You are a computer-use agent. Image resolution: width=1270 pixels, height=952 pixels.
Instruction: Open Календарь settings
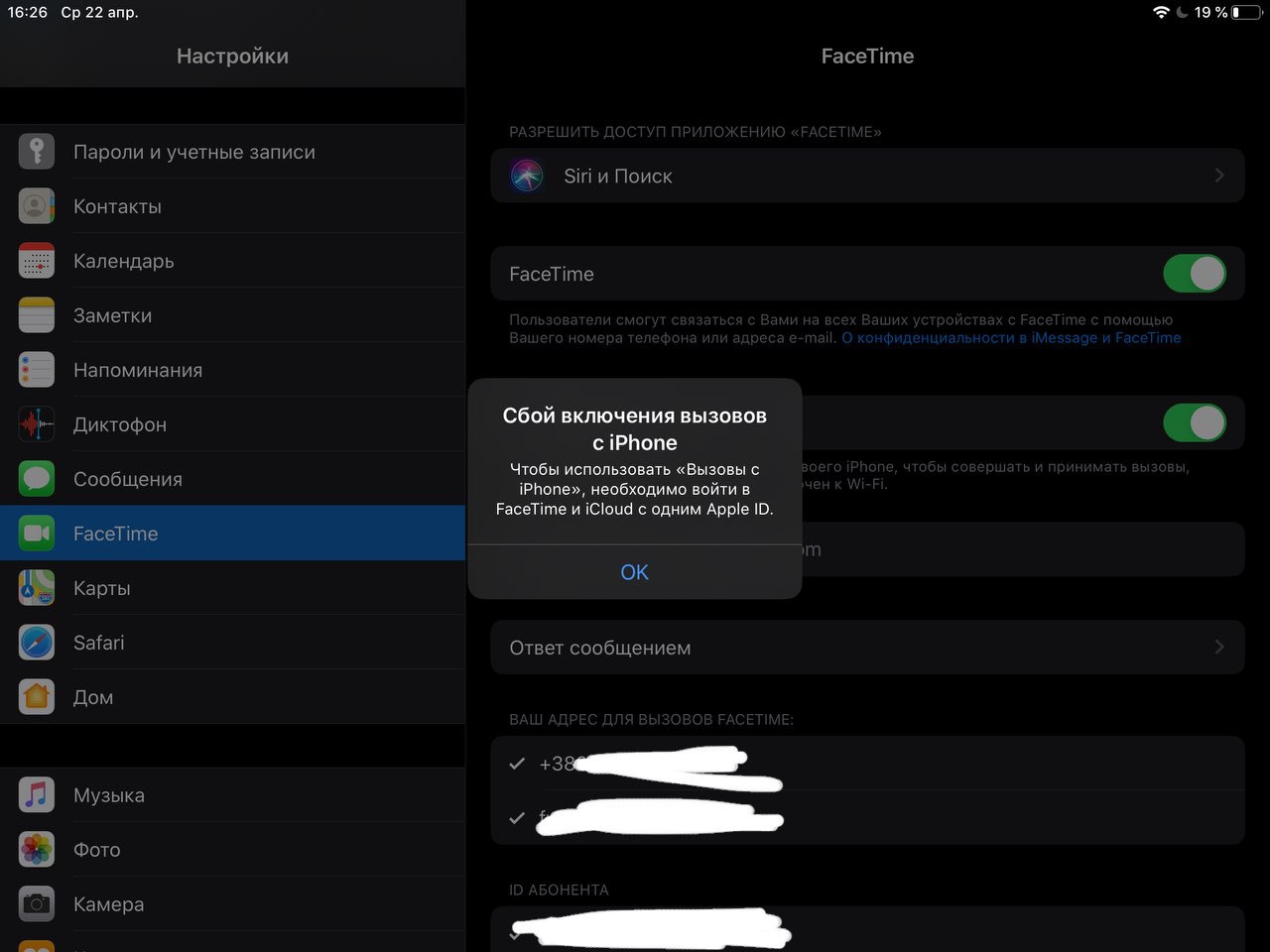[232, 261]
